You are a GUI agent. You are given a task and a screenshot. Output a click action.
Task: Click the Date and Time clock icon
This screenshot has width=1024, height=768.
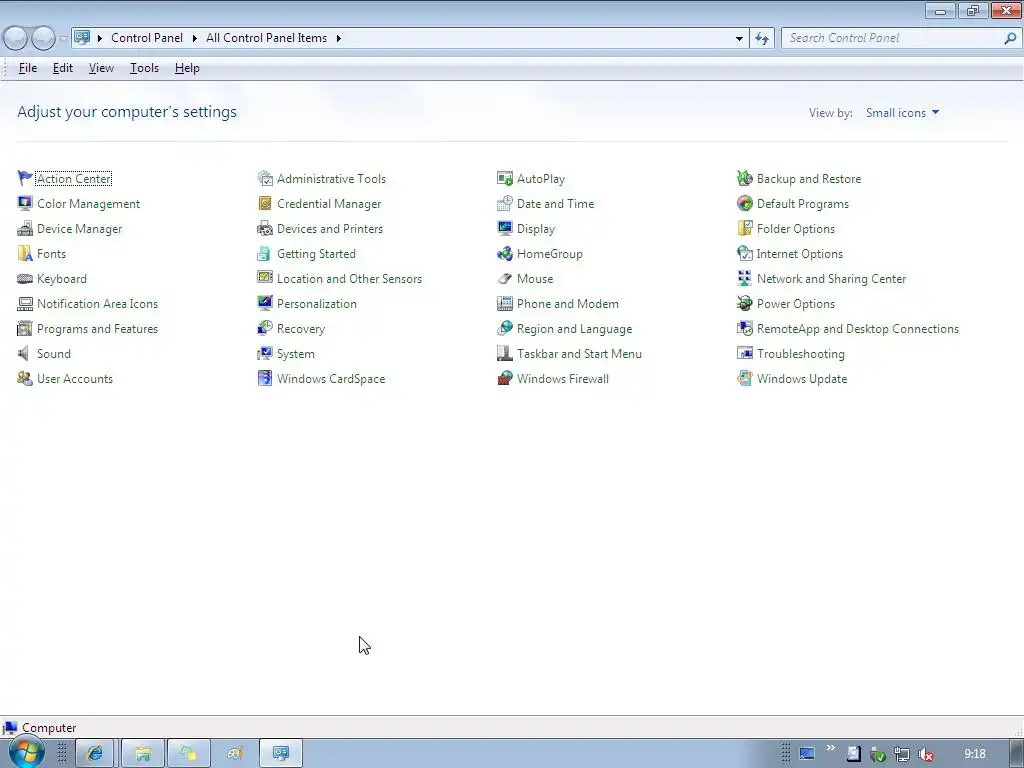(x=505, y=203)
